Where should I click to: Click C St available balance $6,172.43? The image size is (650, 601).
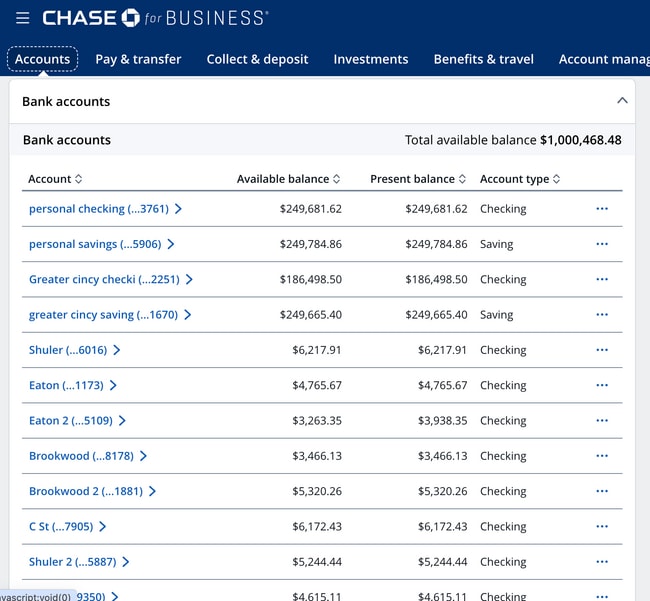pyautogui.click(x=317, y=526)
